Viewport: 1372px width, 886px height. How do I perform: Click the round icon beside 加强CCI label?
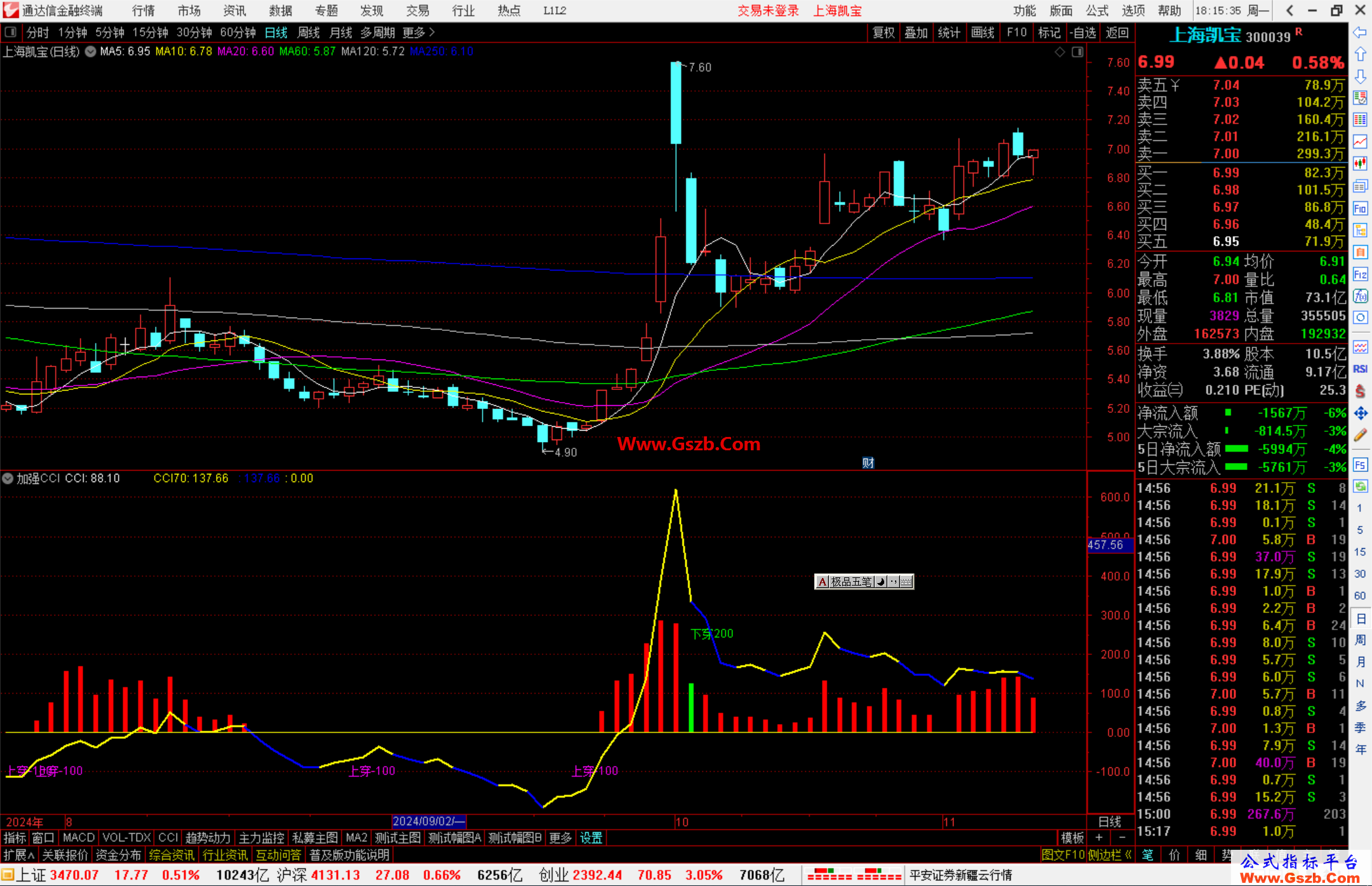coord(8,478)
